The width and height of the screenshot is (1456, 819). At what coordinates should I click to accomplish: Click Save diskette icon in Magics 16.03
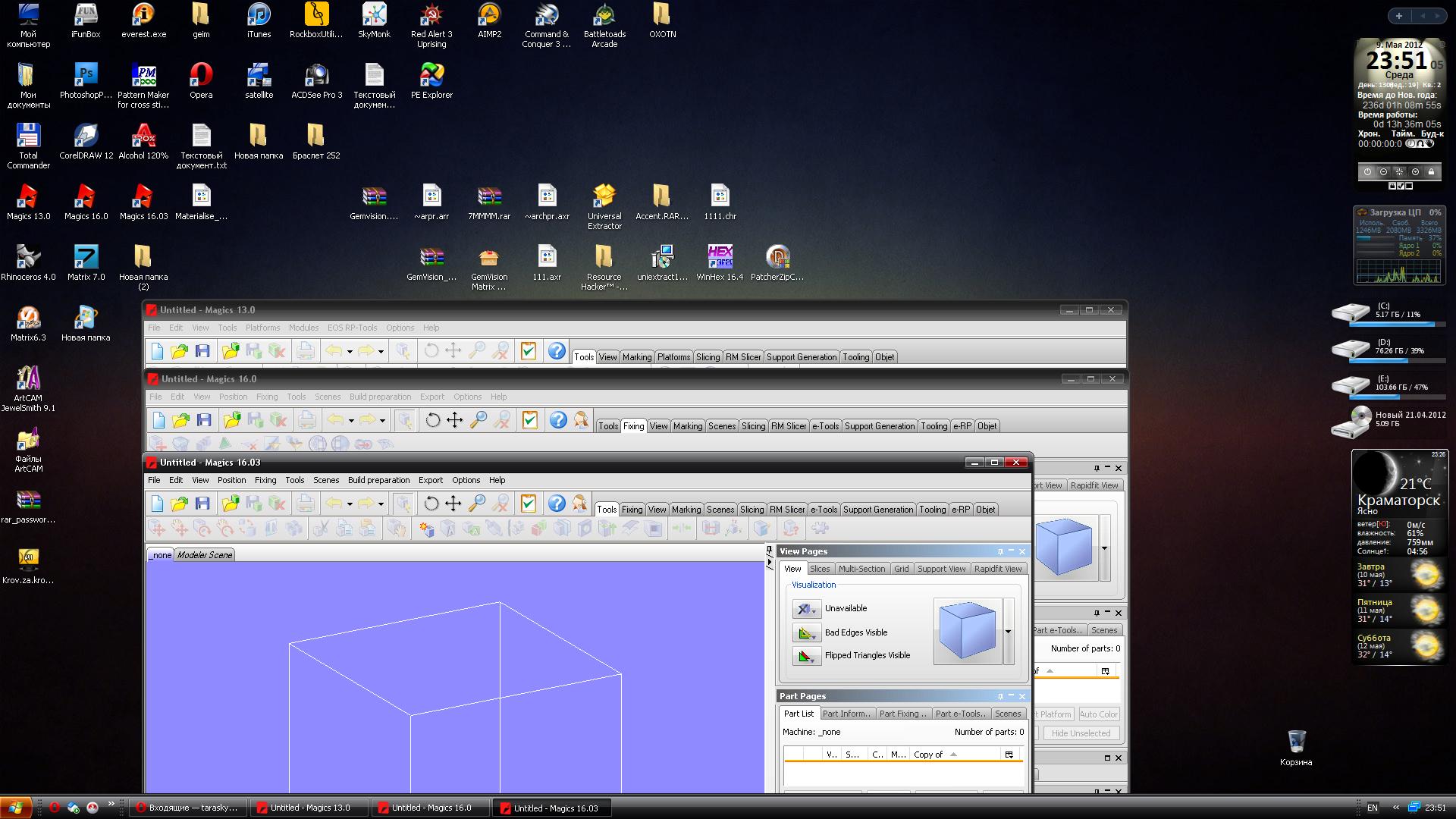[x=202, y=504]
